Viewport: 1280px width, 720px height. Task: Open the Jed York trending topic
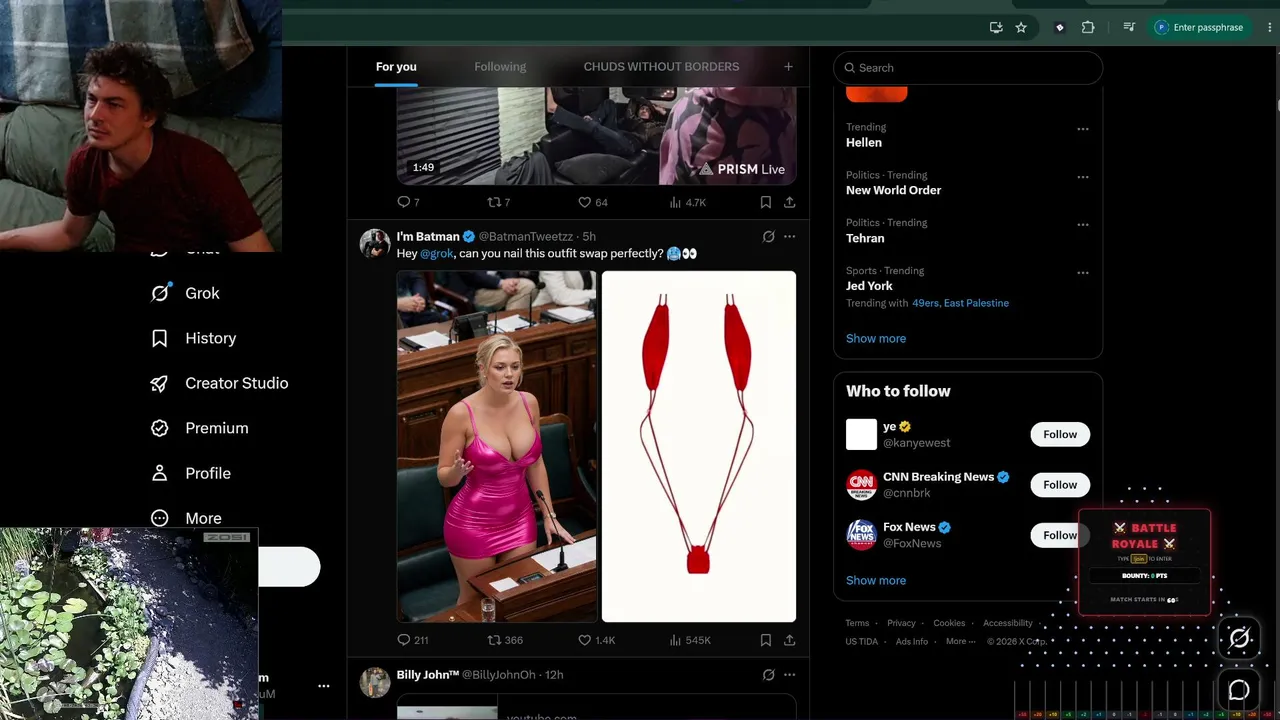869,286
